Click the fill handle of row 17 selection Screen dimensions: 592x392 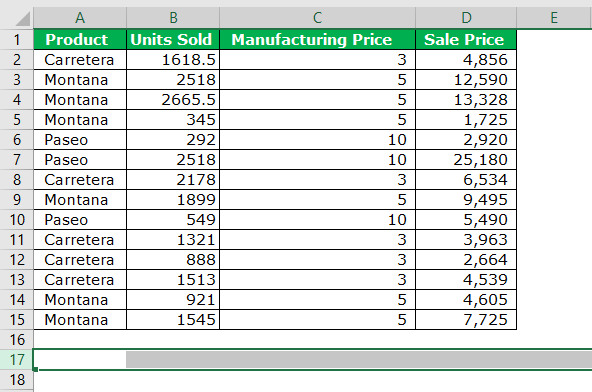click(x=35, y=369)
